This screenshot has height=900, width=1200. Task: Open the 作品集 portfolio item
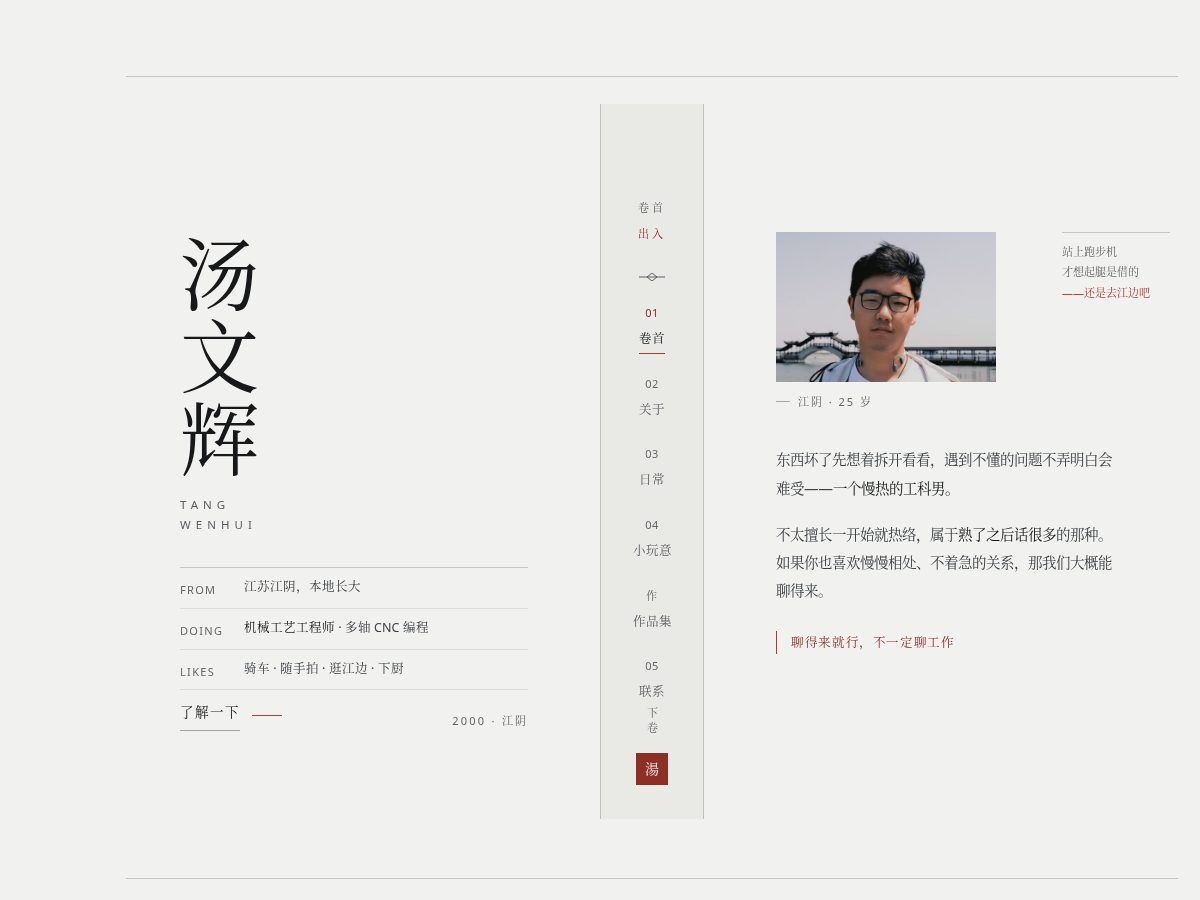click(x=652, y=609)
